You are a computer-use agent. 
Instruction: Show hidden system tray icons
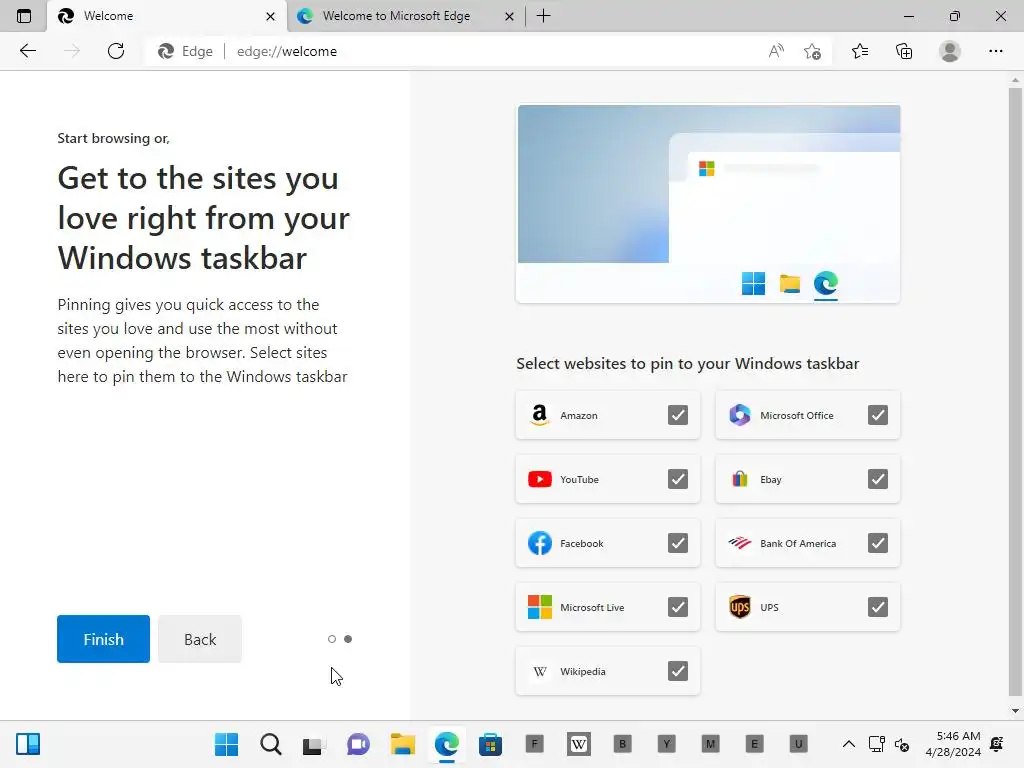(x=848, y=744)
